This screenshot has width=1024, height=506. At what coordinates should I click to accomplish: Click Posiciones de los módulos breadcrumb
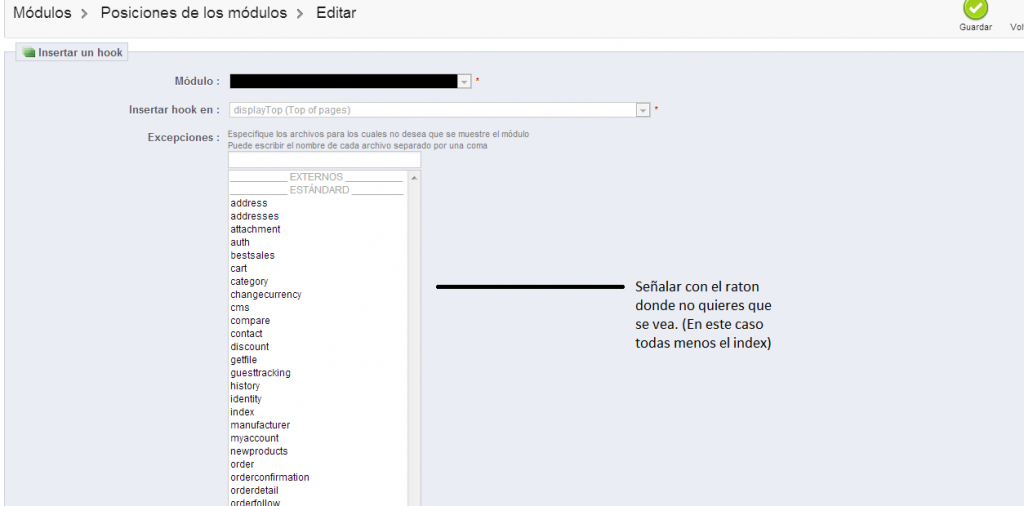pyautogui.click(x=193, y=12)
